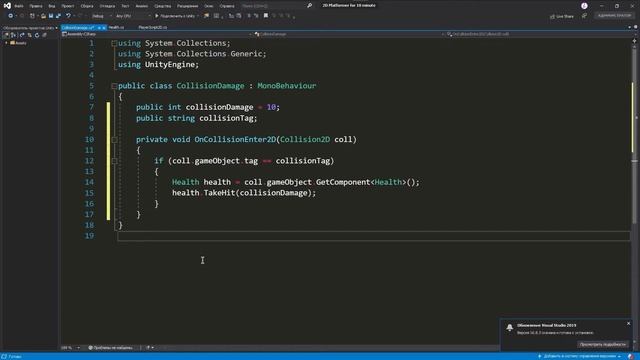This screenshot has width=640, height=360.
Task: Click the Attach to Unity run button
Action: 175,16
